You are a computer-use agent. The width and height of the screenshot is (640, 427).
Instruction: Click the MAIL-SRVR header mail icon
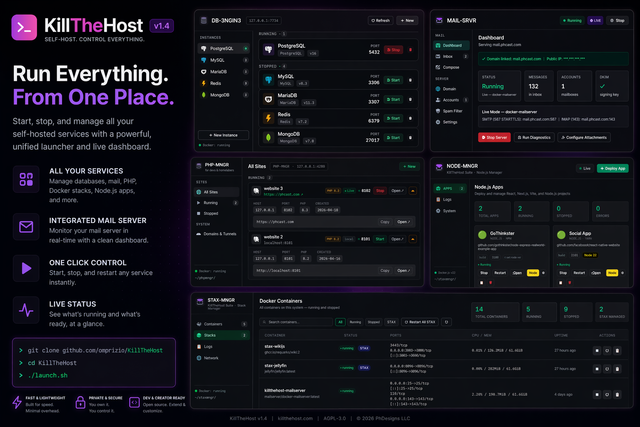(x=439, y=20)
